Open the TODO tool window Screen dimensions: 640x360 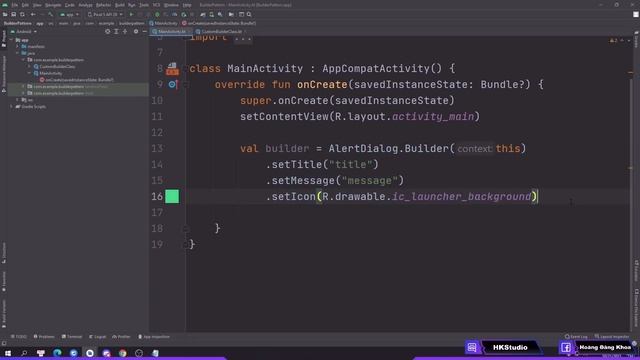[x=19, y=337]
